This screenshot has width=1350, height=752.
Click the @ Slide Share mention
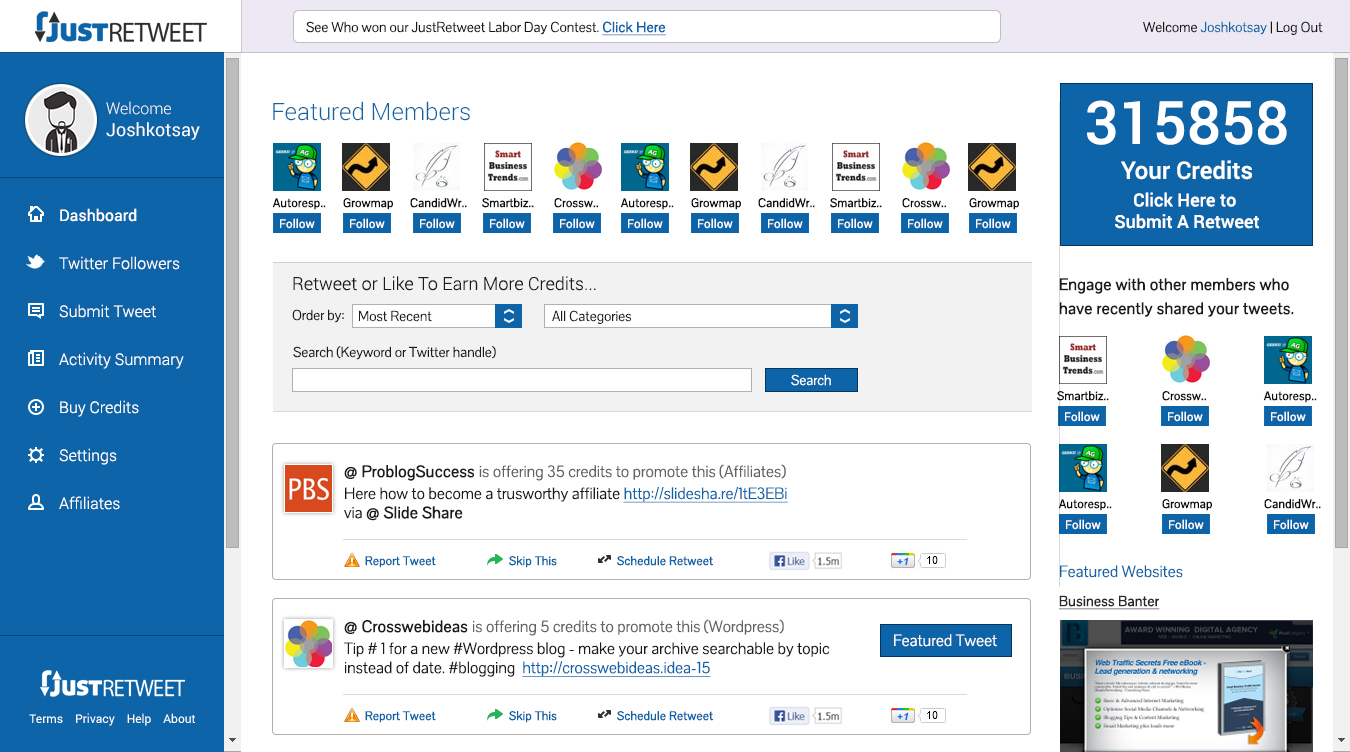pyautogui.click(x=414, y=513)
